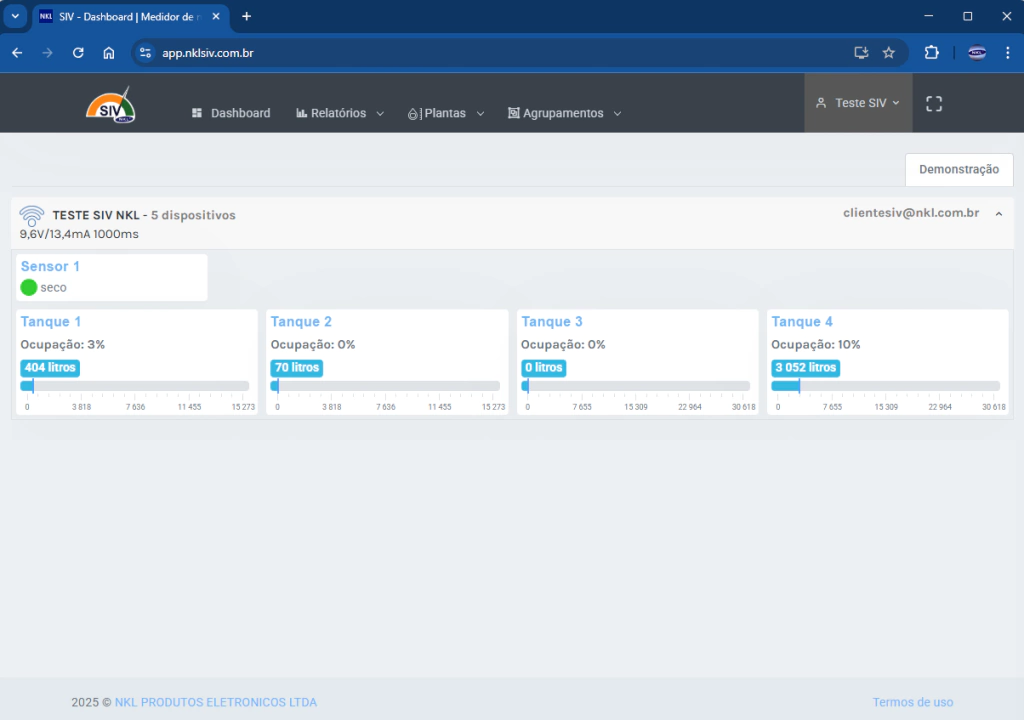Open the Termos de uso link

click(x=912, y=702)
